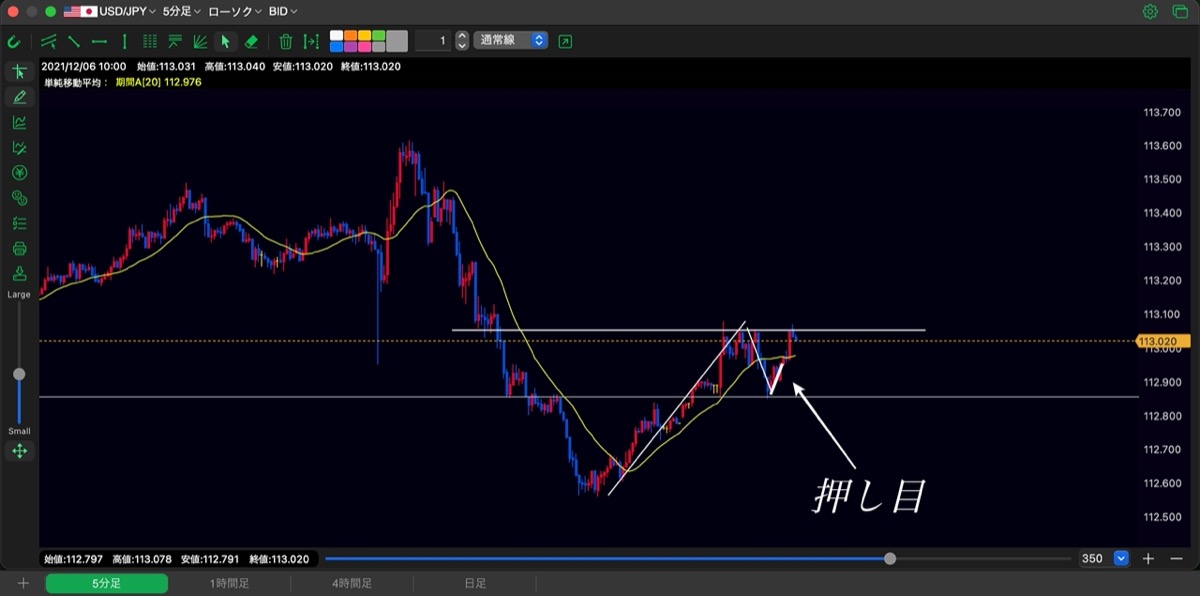The image size is (1200, 596).
Task: Toggle the pencil drawing mode in sidebar
Action: click(19, 97)
